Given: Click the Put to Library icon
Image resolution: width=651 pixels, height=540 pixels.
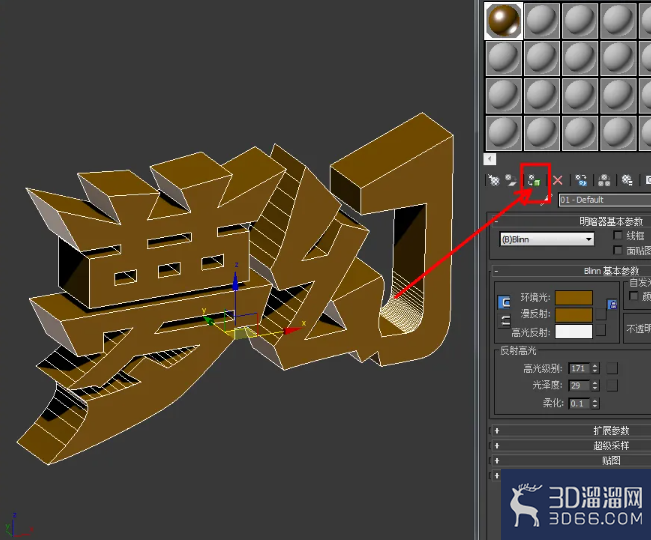Looking at the screenshot, I should coord(627,180).
